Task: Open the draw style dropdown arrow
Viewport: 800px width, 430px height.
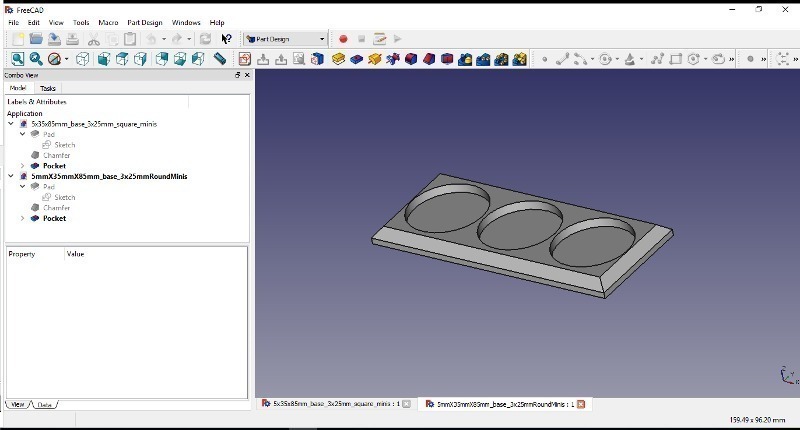Action: point(66,59)
